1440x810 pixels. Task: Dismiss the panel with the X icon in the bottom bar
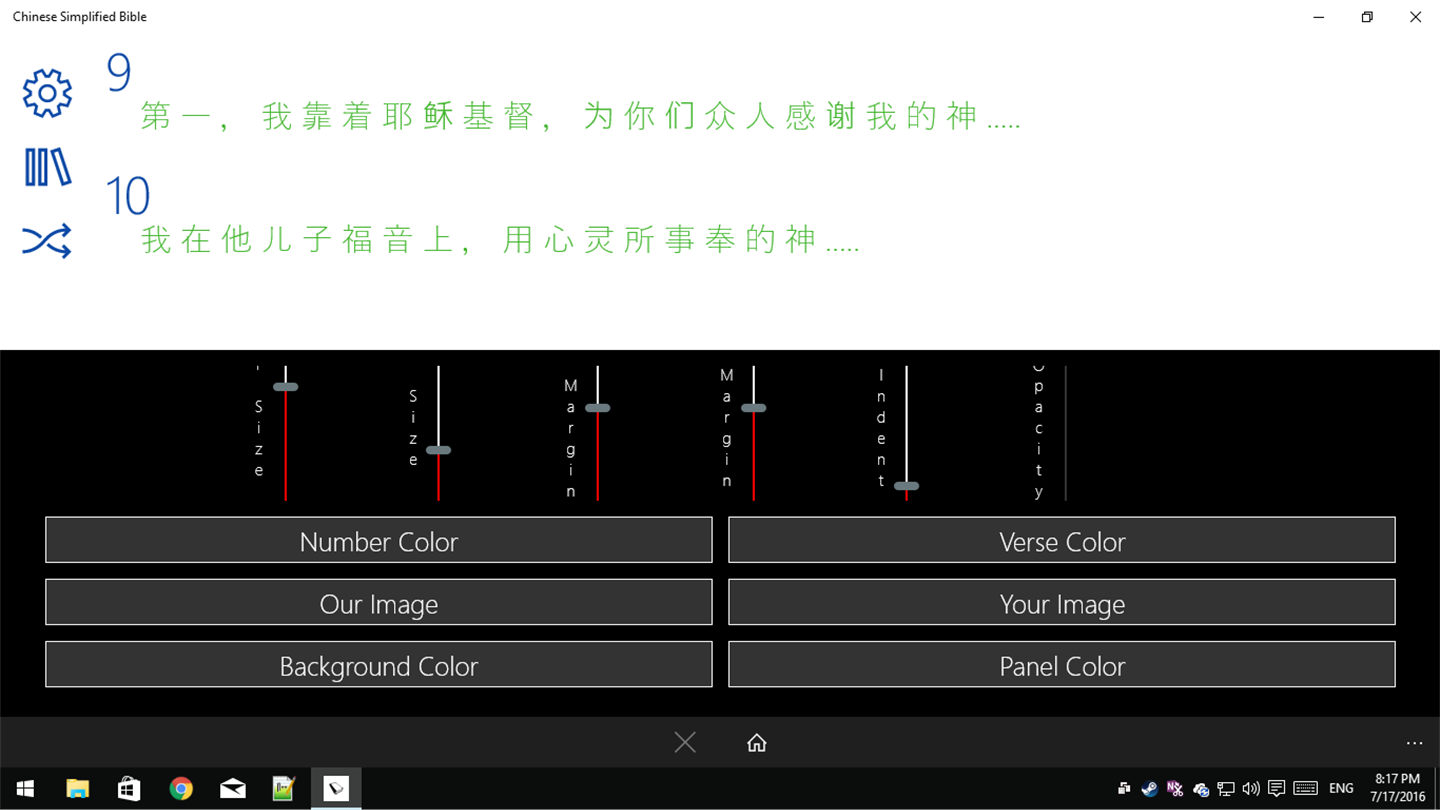point(685,742)
